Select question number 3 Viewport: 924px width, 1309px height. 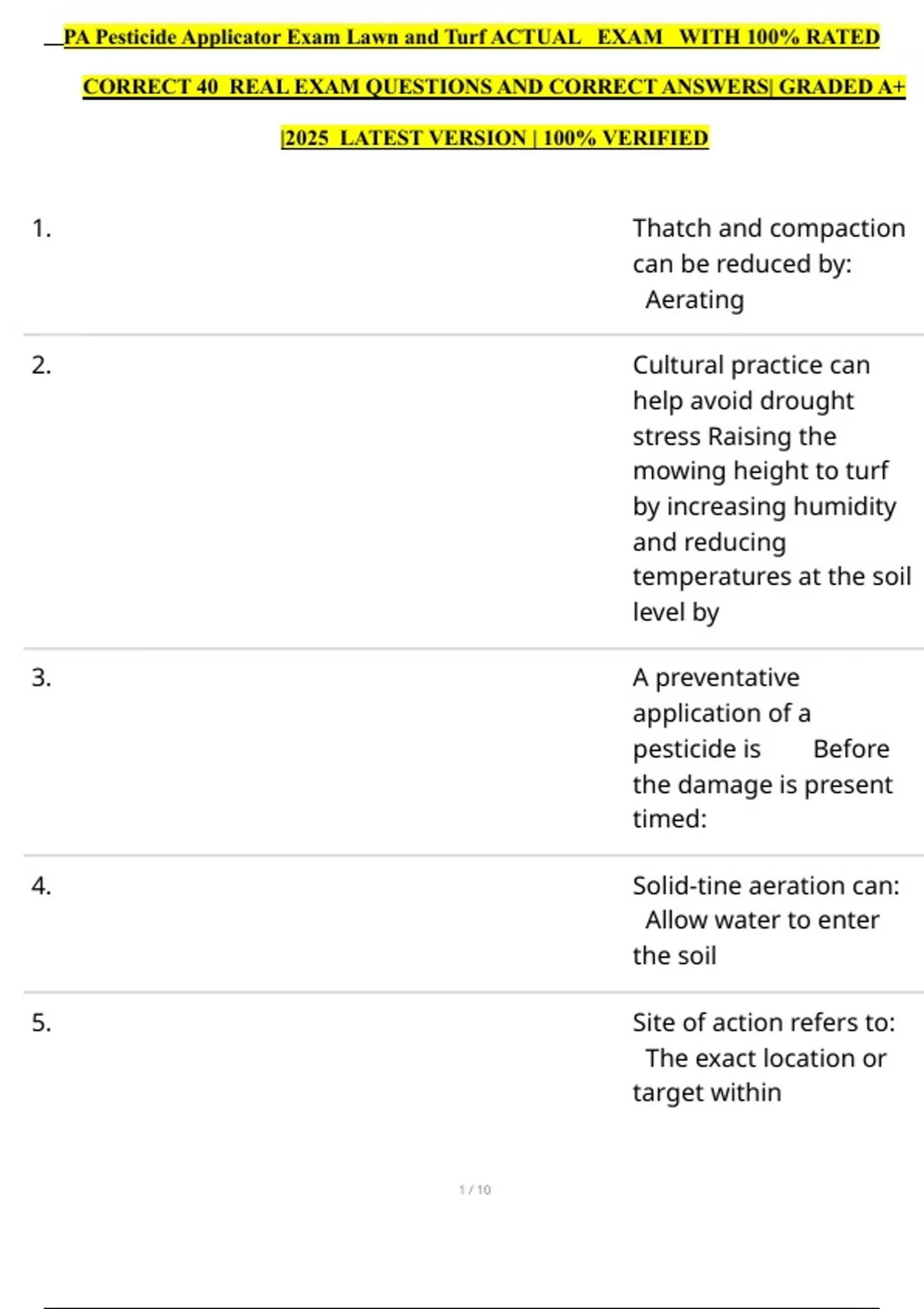point(42,678)
